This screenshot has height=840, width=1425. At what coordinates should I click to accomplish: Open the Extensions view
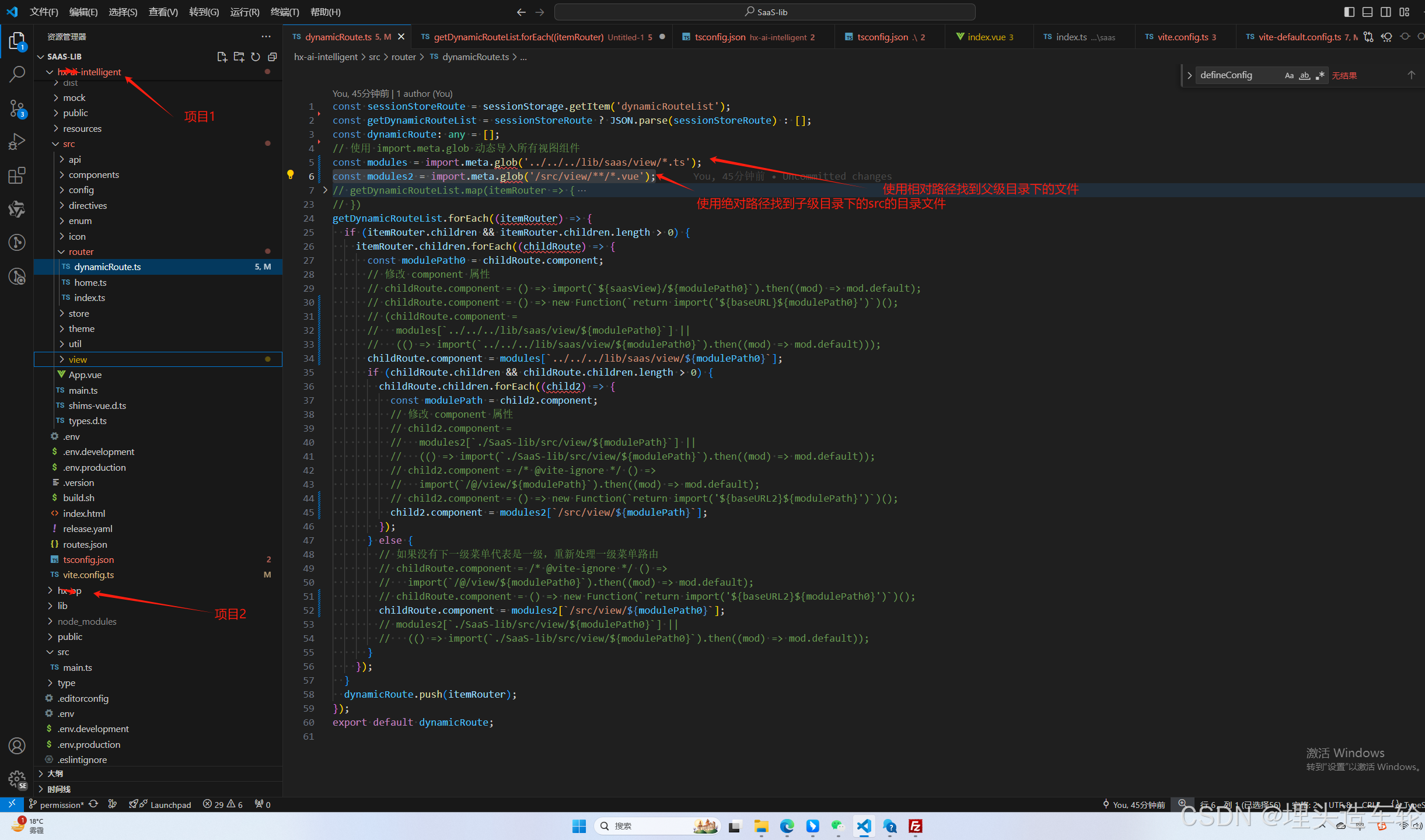tap(17, 175)
